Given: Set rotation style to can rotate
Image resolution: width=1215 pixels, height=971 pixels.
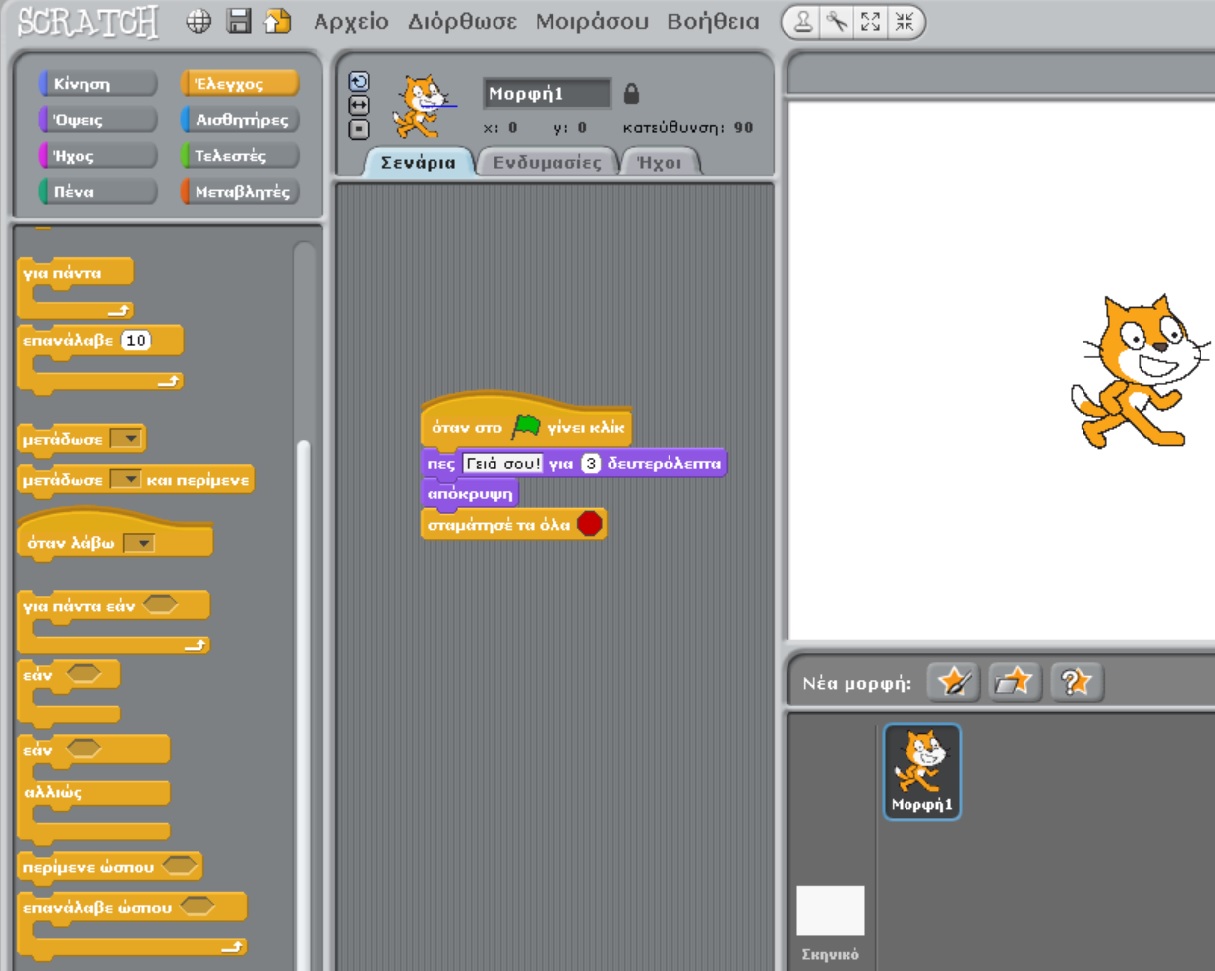Looking at the screenshot, I should (359, 82).
